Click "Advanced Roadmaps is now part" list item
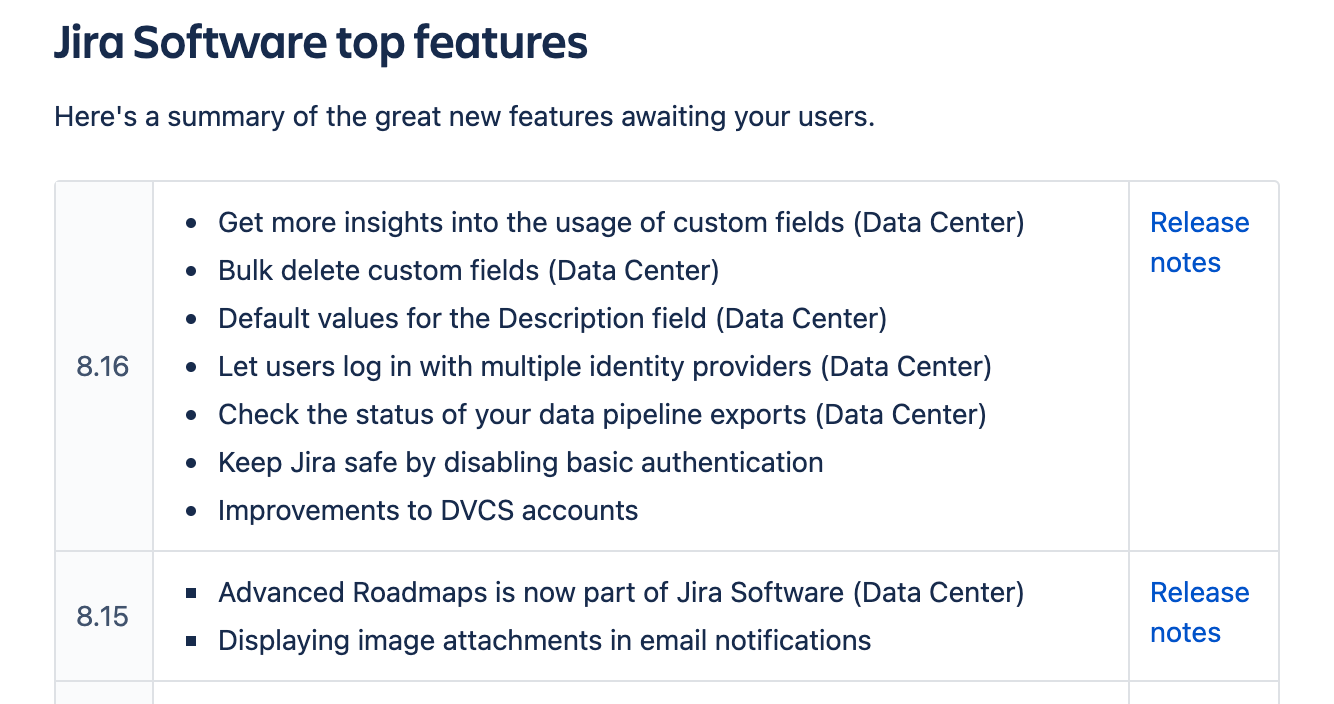This screenshot has height=704, width=1334. tap(621, 592)
